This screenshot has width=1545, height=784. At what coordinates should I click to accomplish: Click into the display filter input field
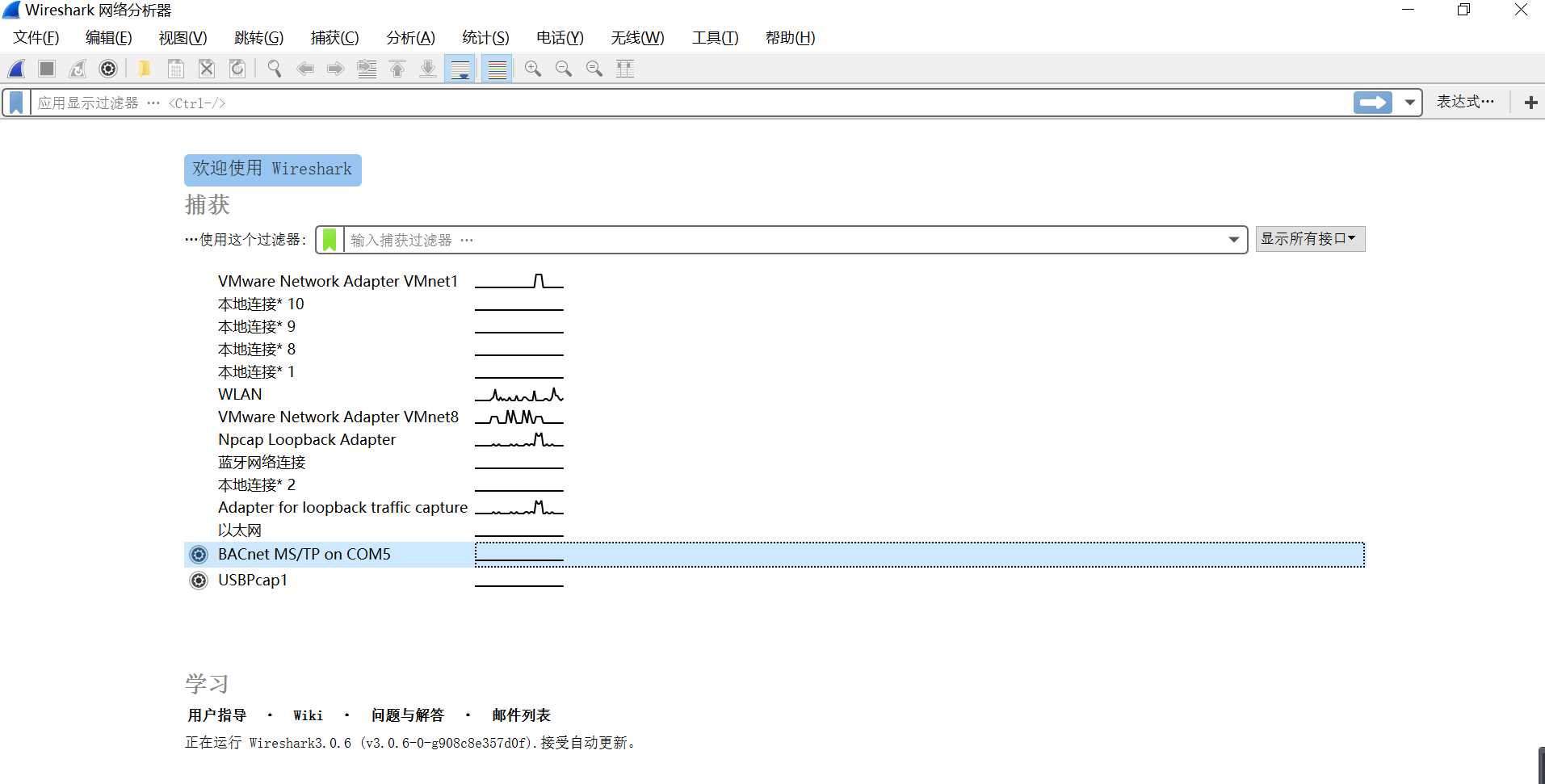(x=691, y=103)
